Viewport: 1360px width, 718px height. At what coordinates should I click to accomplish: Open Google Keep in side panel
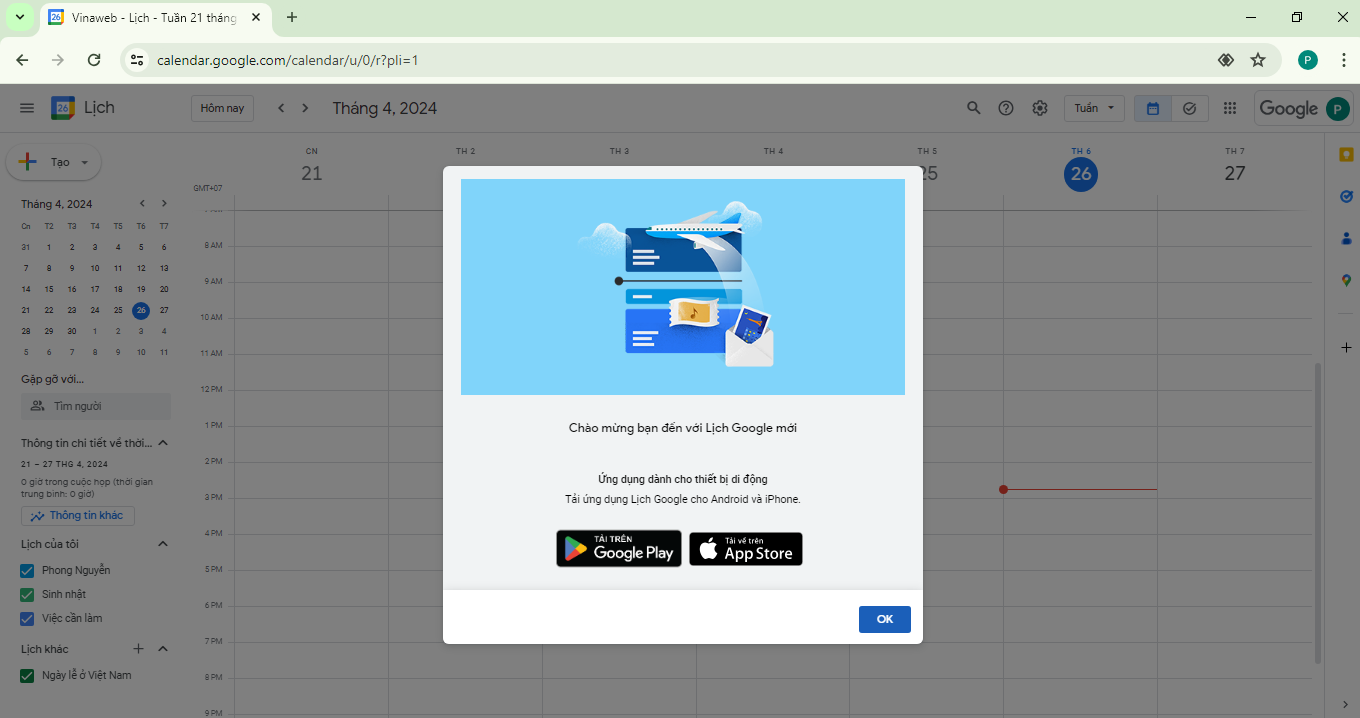point(1346,154)
